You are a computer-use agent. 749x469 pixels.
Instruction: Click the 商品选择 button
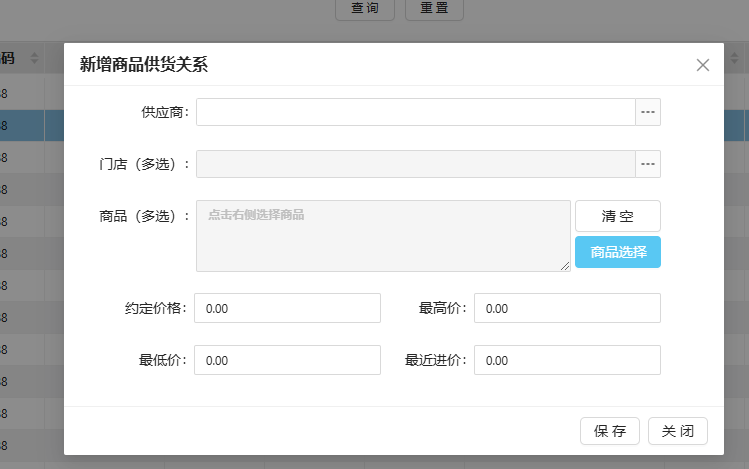617,252
